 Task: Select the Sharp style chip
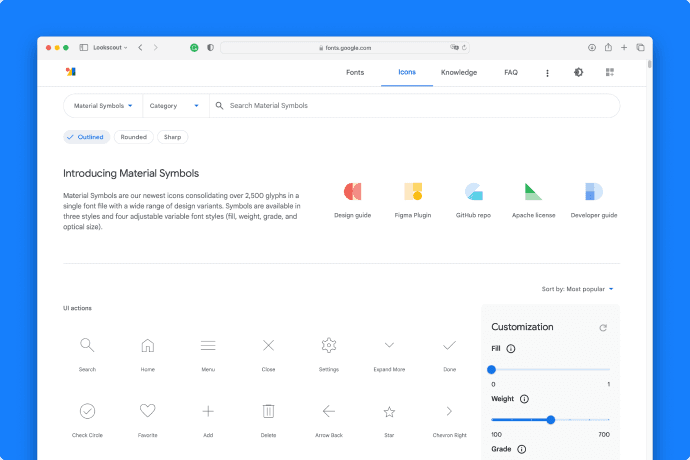[x=172, y=137]
